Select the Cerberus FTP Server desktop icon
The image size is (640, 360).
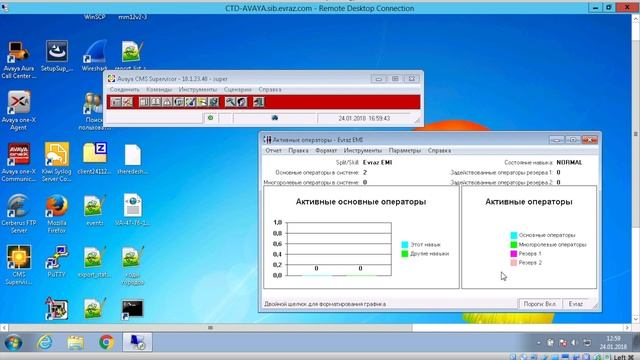(x=18, y=213)
